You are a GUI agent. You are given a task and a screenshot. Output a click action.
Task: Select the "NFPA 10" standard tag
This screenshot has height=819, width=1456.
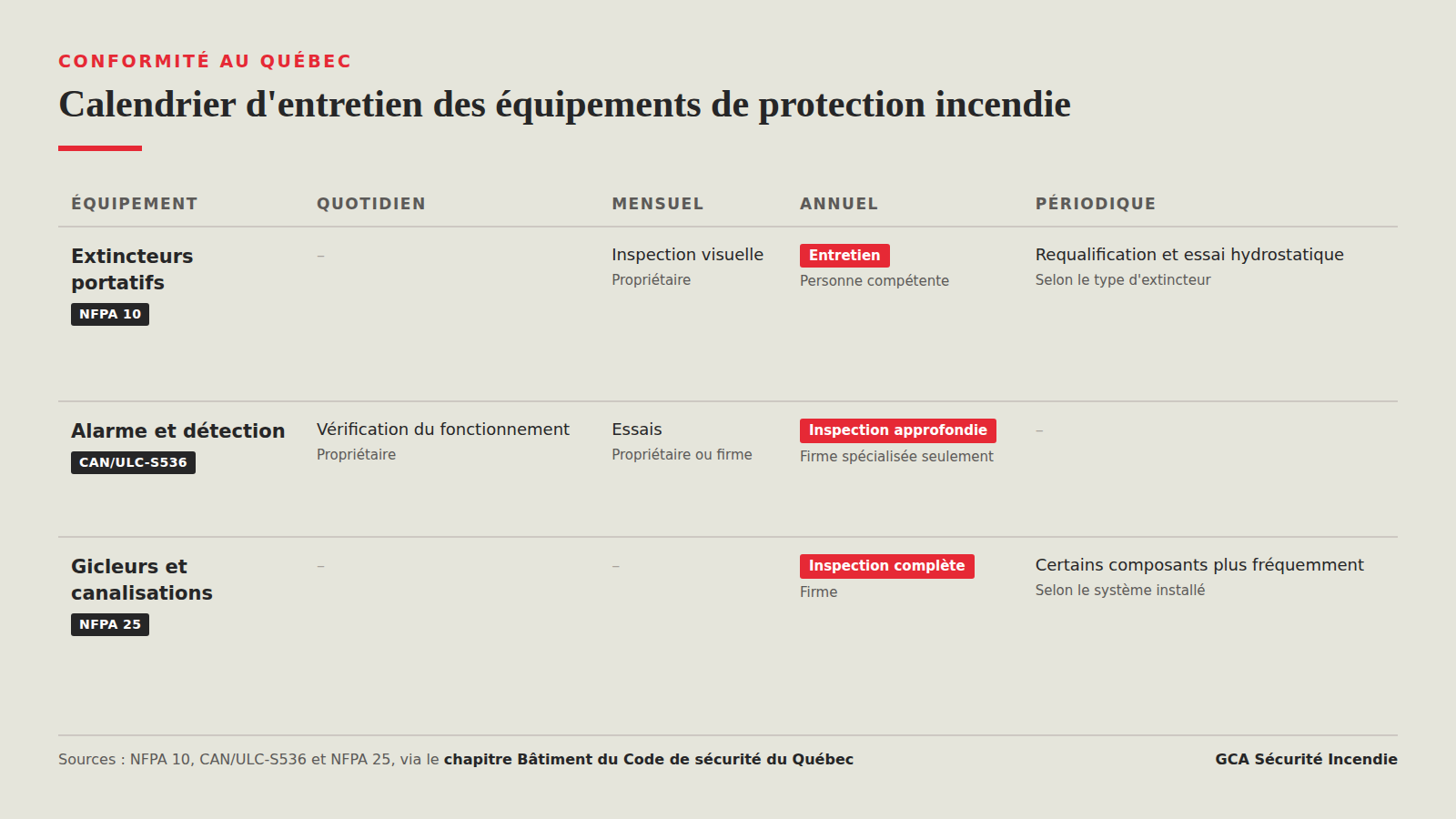[x=110, y=314]
